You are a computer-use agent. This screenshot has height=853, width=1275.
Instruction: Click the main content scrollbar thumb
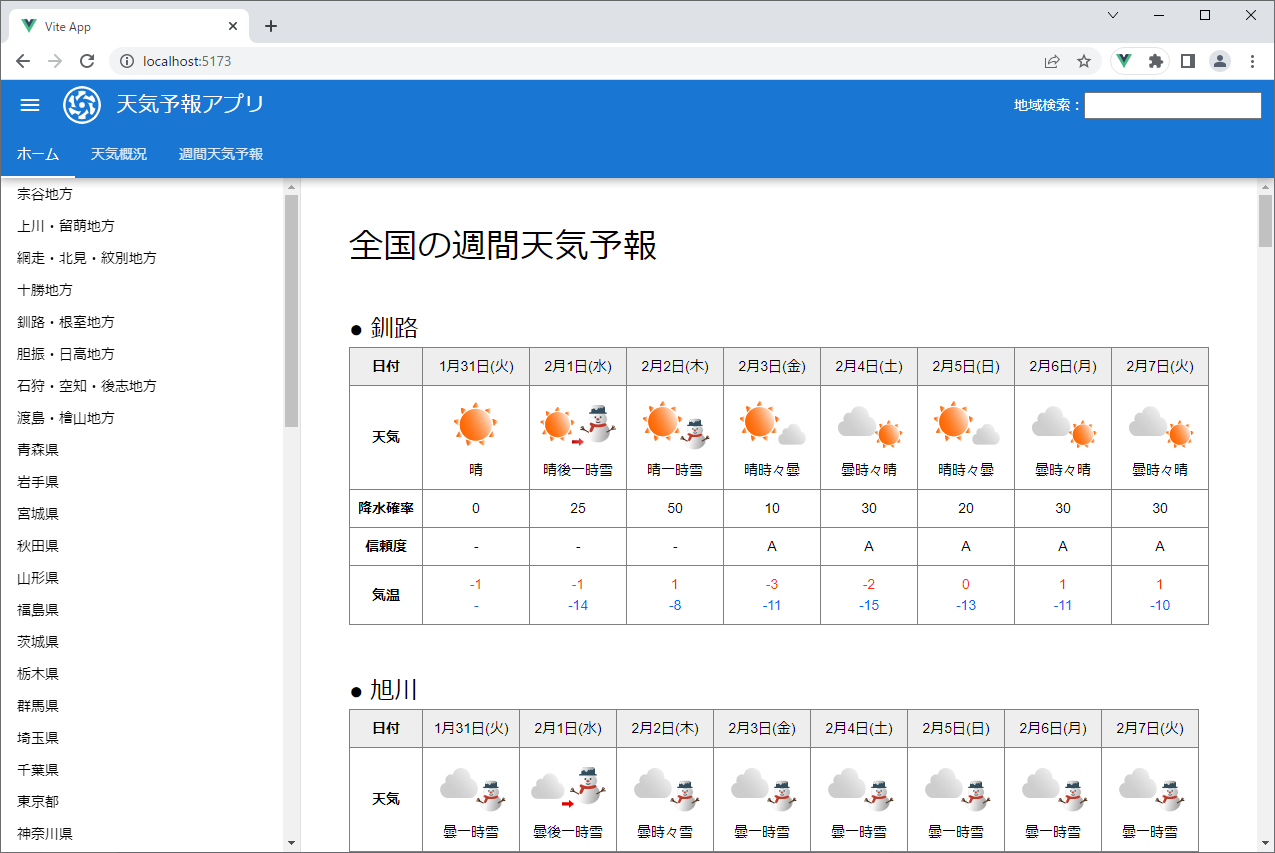point(1266,221)
